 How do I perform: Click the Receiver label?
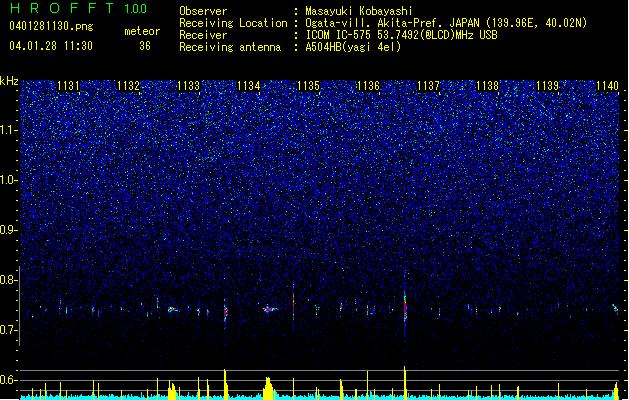pyautogui.click(x=203, y=35)
